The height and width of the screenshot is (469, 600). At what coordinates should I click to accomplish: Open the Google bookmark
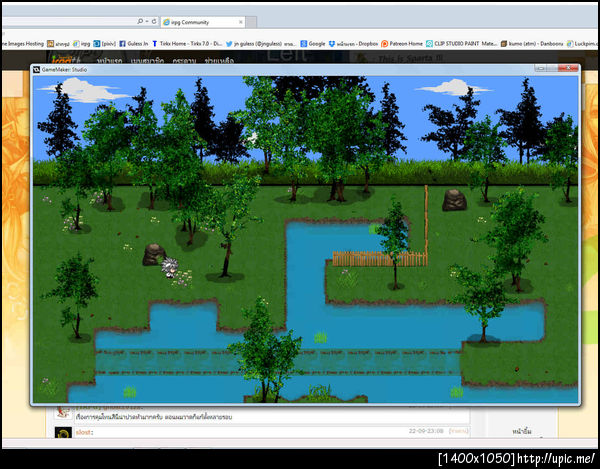click(313, 44)
